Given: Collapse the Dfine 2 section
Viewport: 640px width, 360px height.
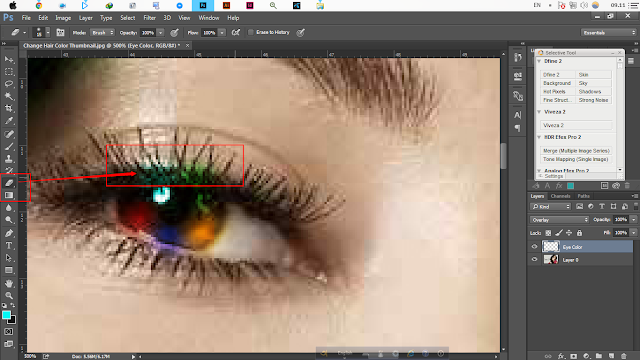Looking at the screenshot, I should [539, 61].
